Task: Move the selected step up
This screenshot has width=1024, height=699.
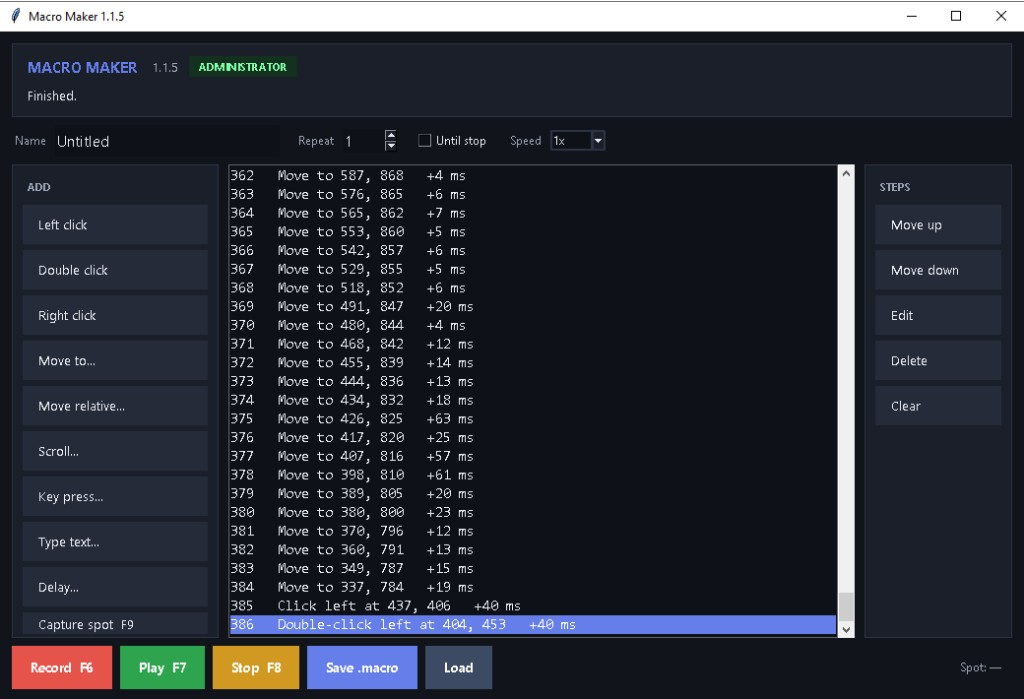Action: (938, 225)
